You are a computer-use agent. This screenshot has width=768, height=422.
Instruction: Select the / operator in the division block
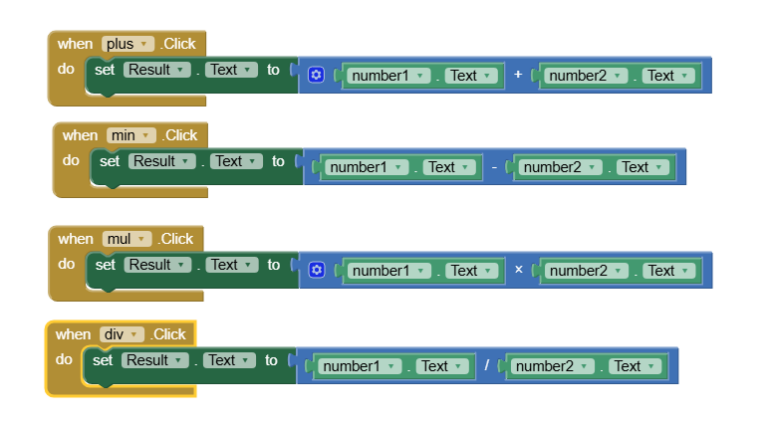[487, 366]
